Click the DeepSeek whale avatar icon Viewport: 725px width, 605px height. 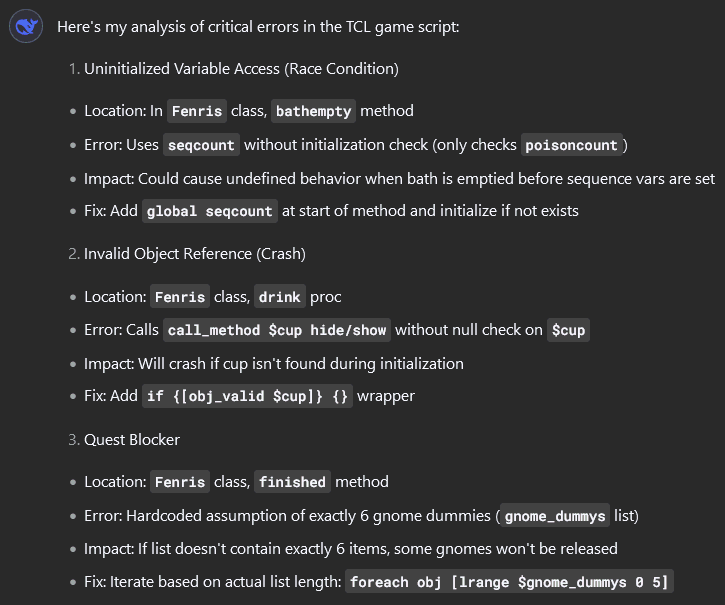[25, 27]
